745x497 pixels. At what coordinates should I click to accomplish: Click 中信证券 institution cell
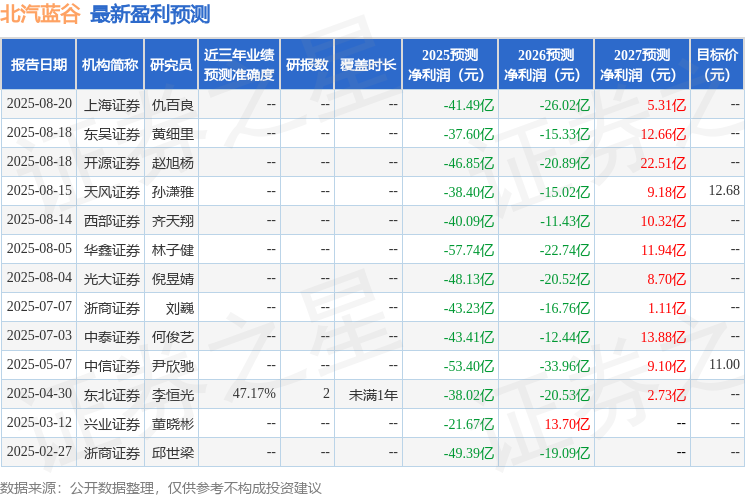click(112, 366)
